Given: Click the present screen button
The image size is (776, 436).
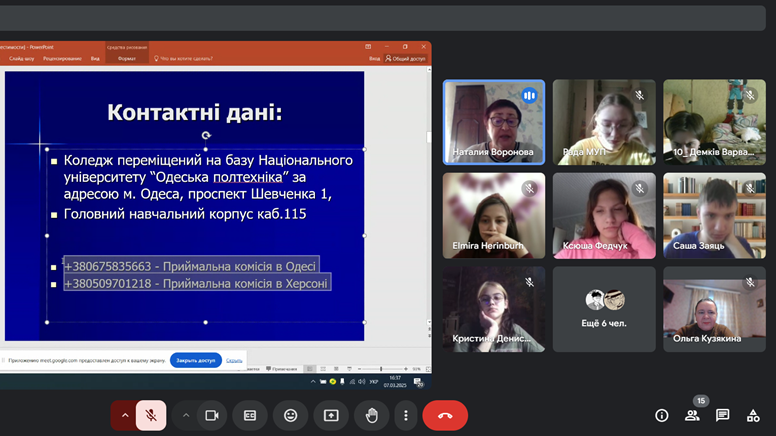Looking at the screenshot, I should tap(331, 415).
